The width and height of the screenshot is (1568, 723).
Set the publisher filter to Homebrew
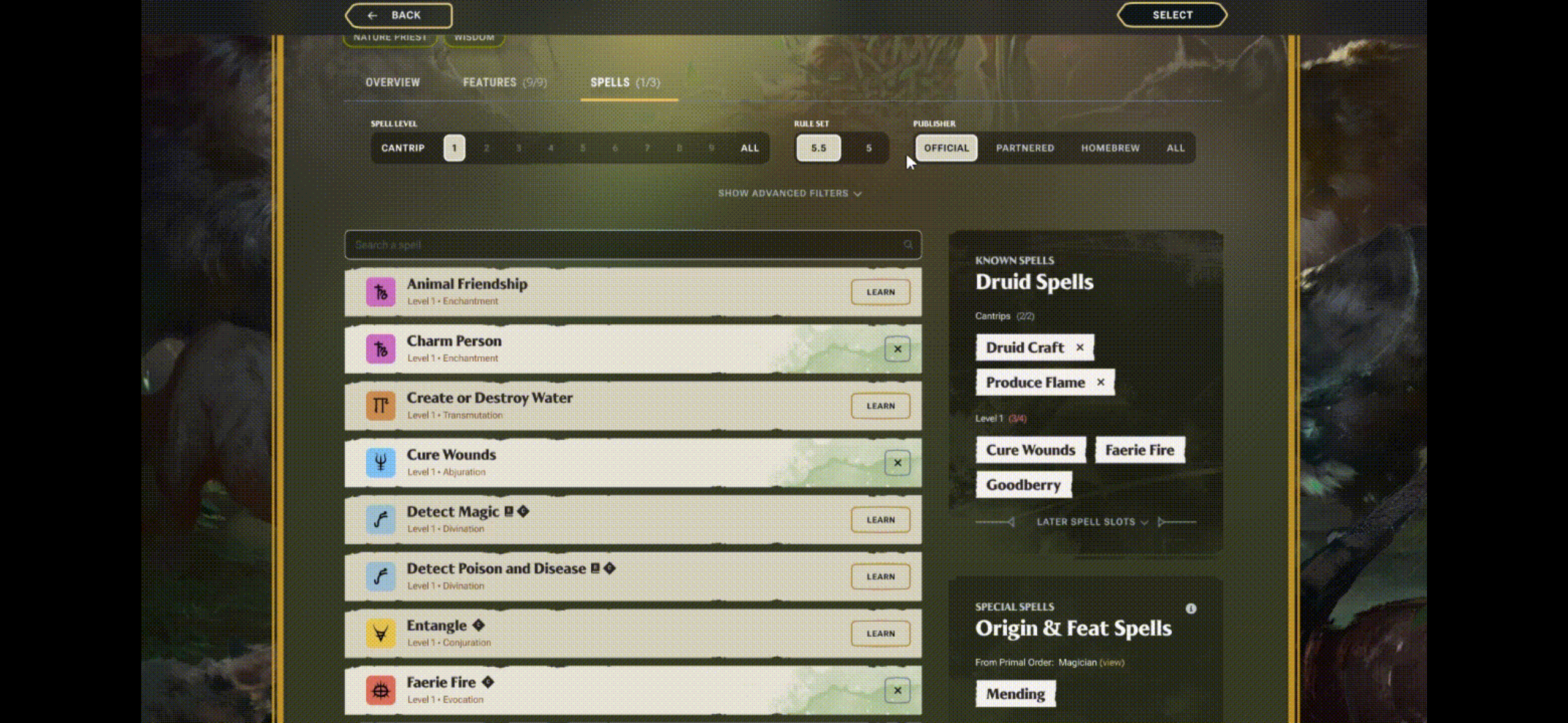point(1110,148)
